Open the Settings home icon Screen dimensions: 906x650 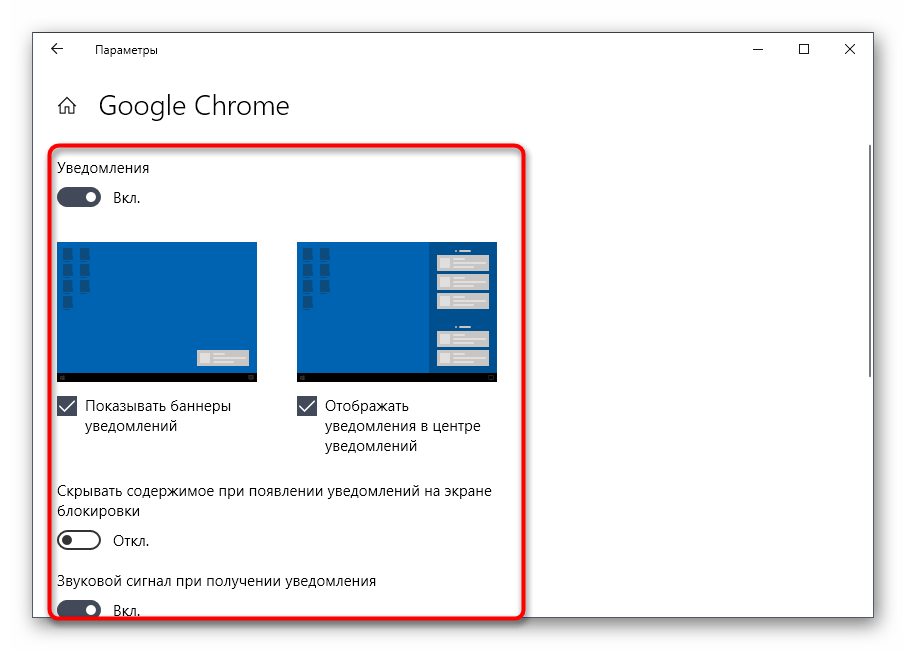click(x=67, y=106)
